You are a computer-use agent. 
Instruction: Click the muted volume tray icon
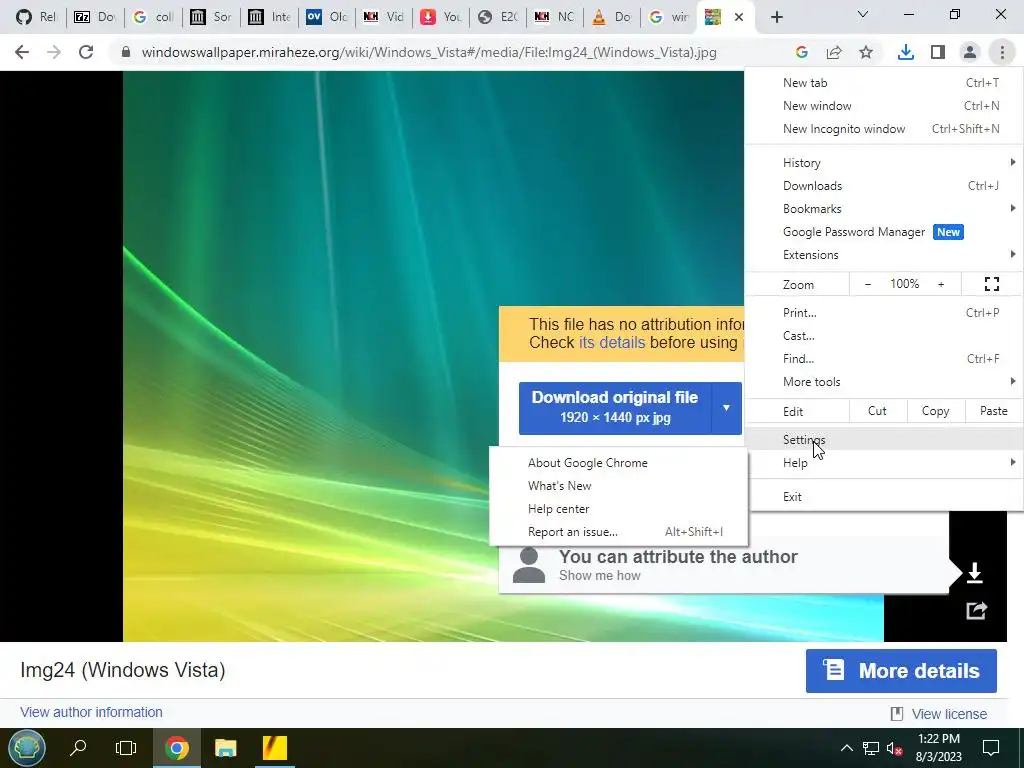coord(895,748)
